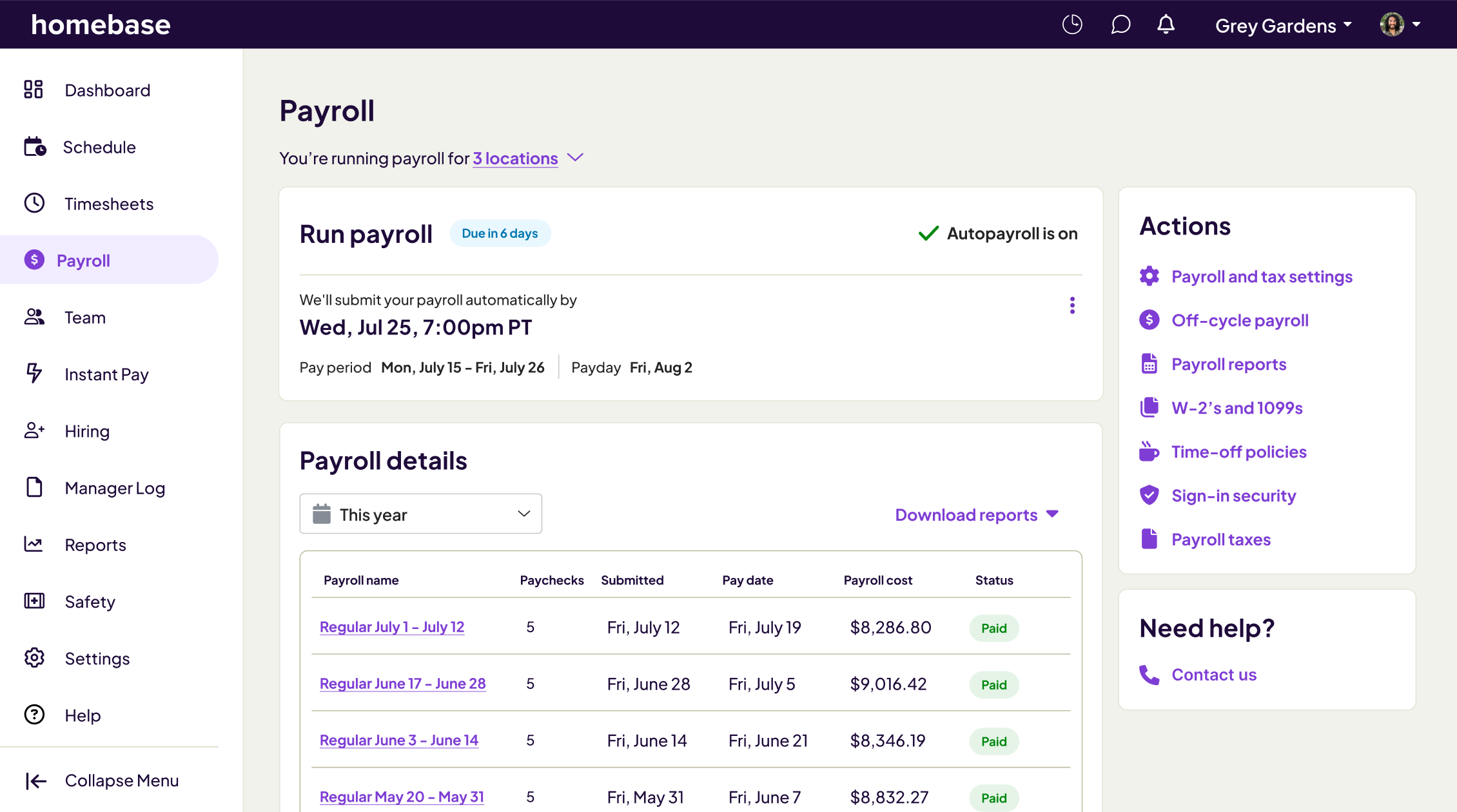Open Timesheets from the sidebar menu

point(109,204)
